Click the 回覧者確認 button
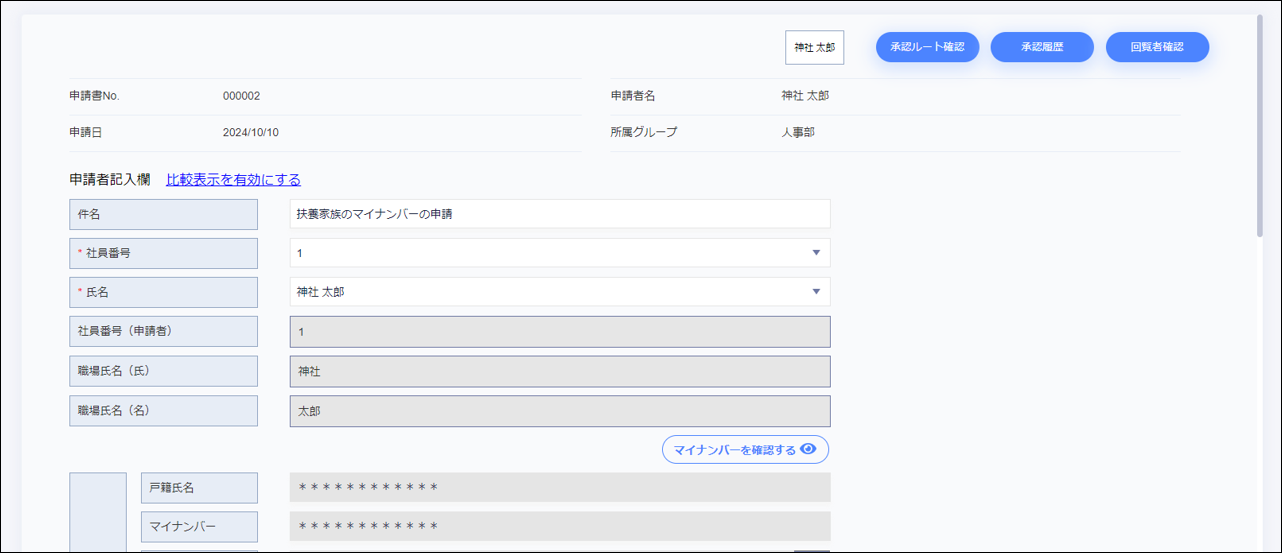The width and height of the screenshot is (1282, 553). [x=1157, y=47]
